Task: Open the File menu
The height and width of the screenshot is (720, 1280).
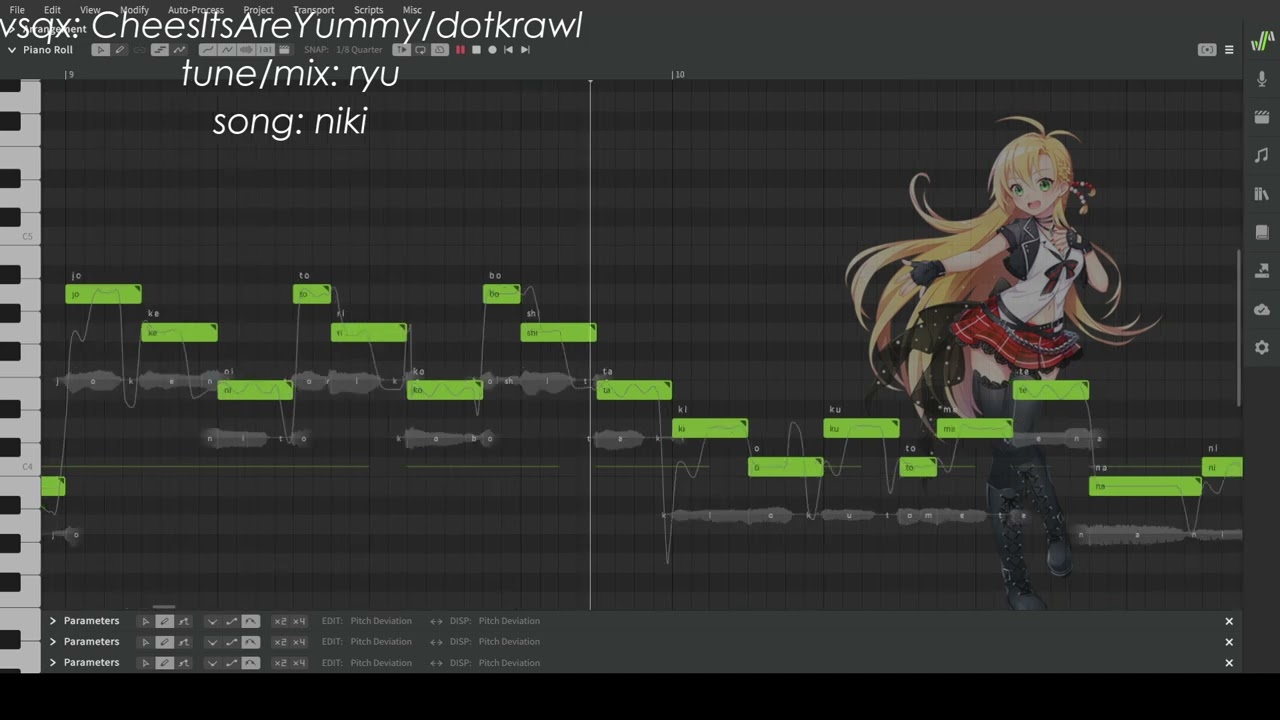Action: 17,10
